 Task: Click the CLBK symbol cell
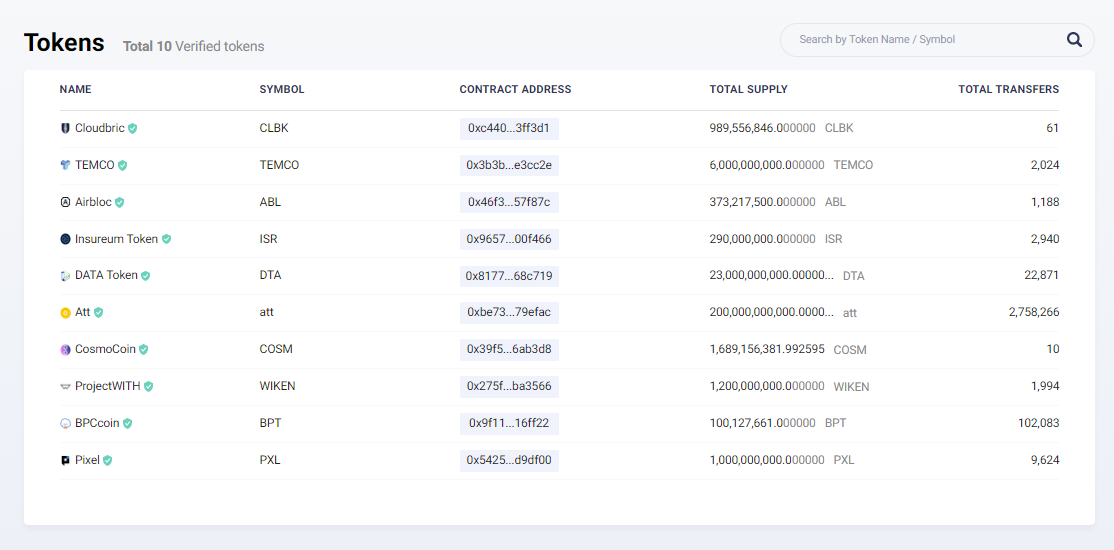click(x=274, y=129)
